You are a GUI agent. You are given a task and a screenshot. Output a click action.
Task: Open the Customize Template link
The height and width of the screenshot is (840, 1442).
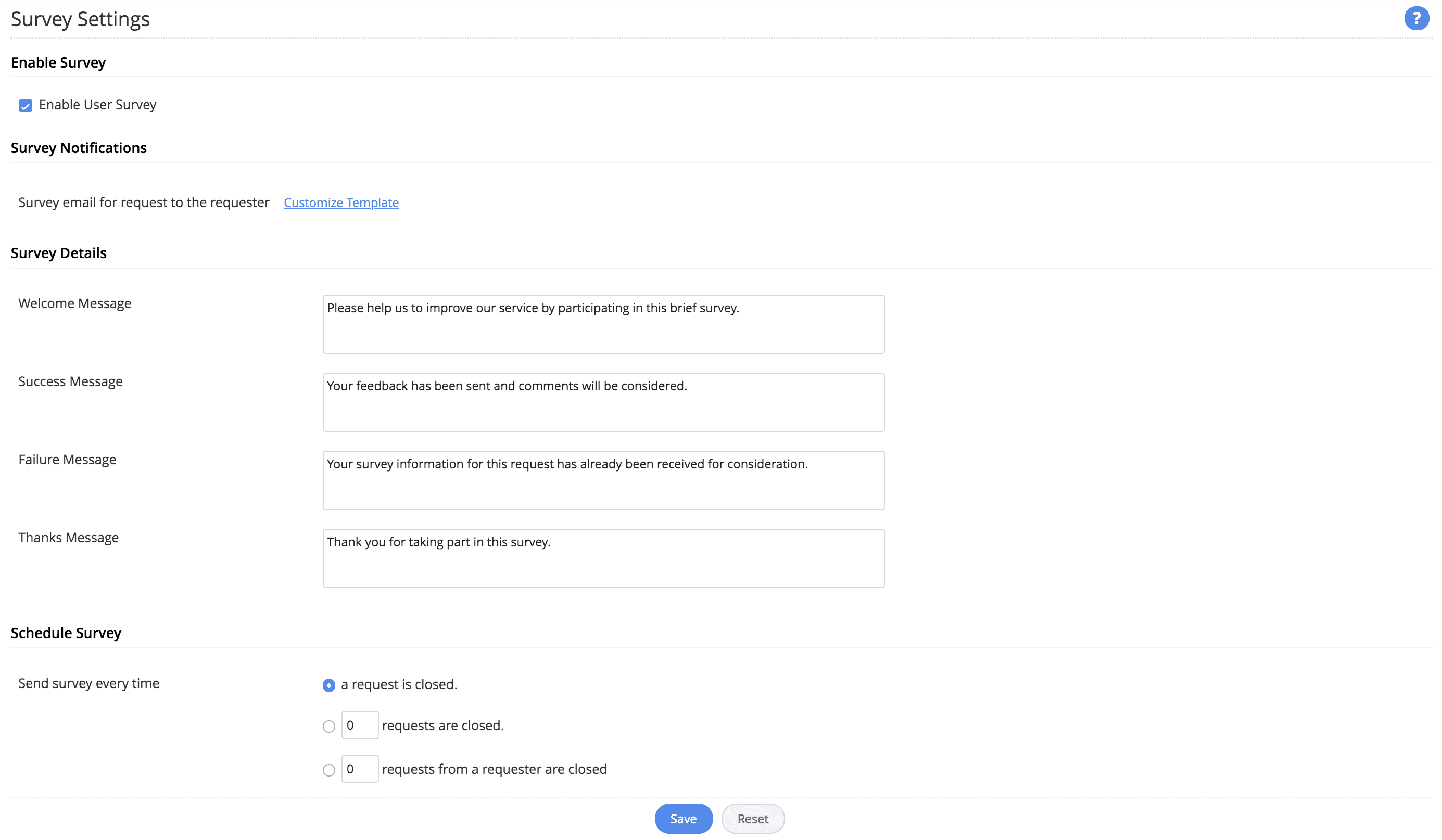click(x=341, y=202)
